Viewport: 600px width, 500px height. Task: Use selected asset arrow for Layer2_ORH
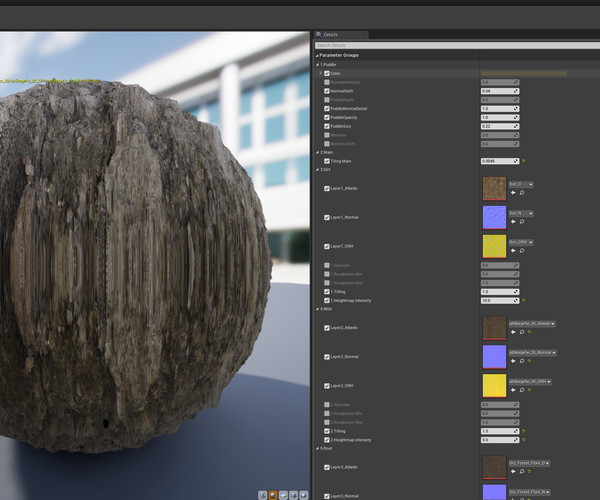513,390
